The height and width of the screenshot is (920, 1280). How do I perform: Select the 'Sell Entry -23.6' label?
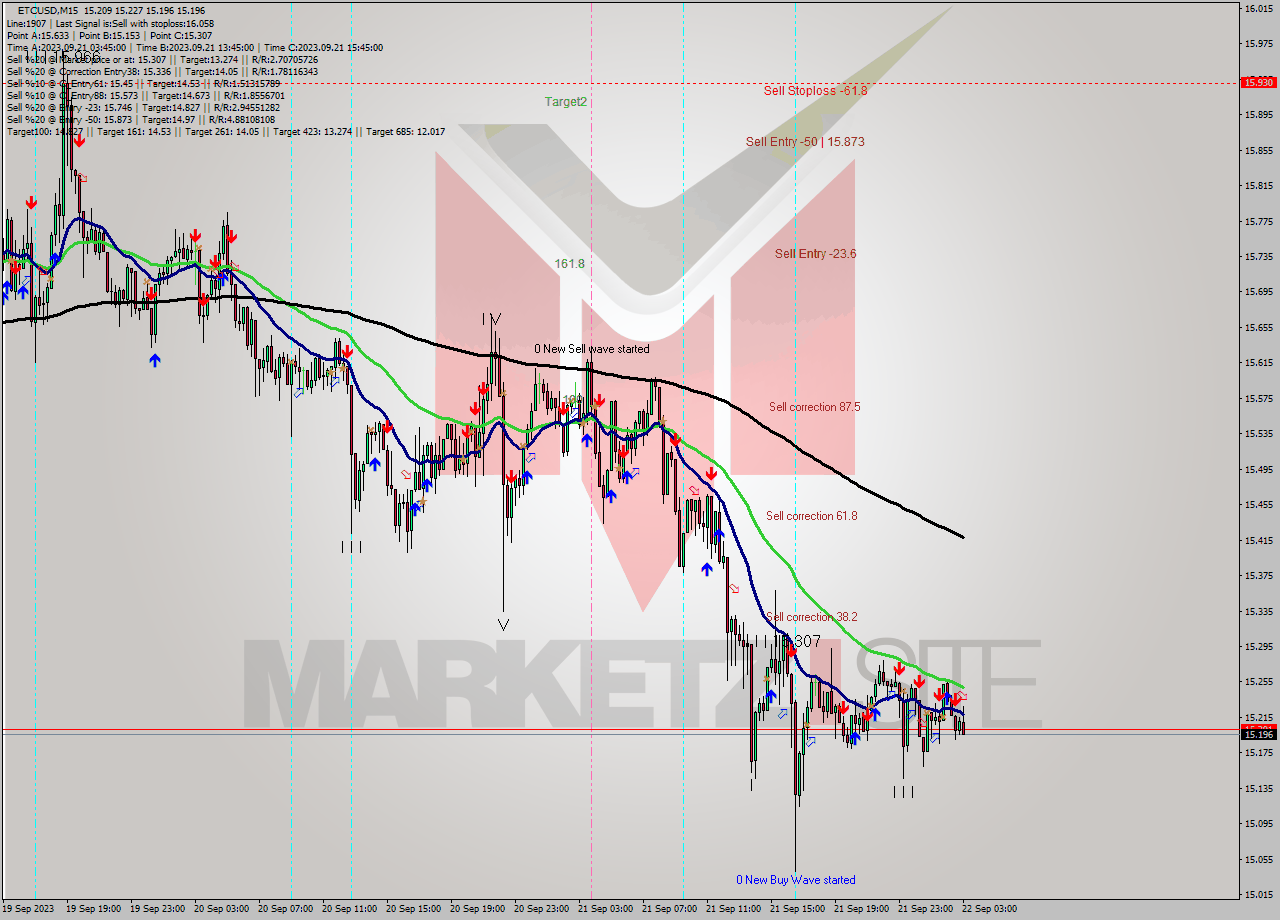[x=815, y=254]
